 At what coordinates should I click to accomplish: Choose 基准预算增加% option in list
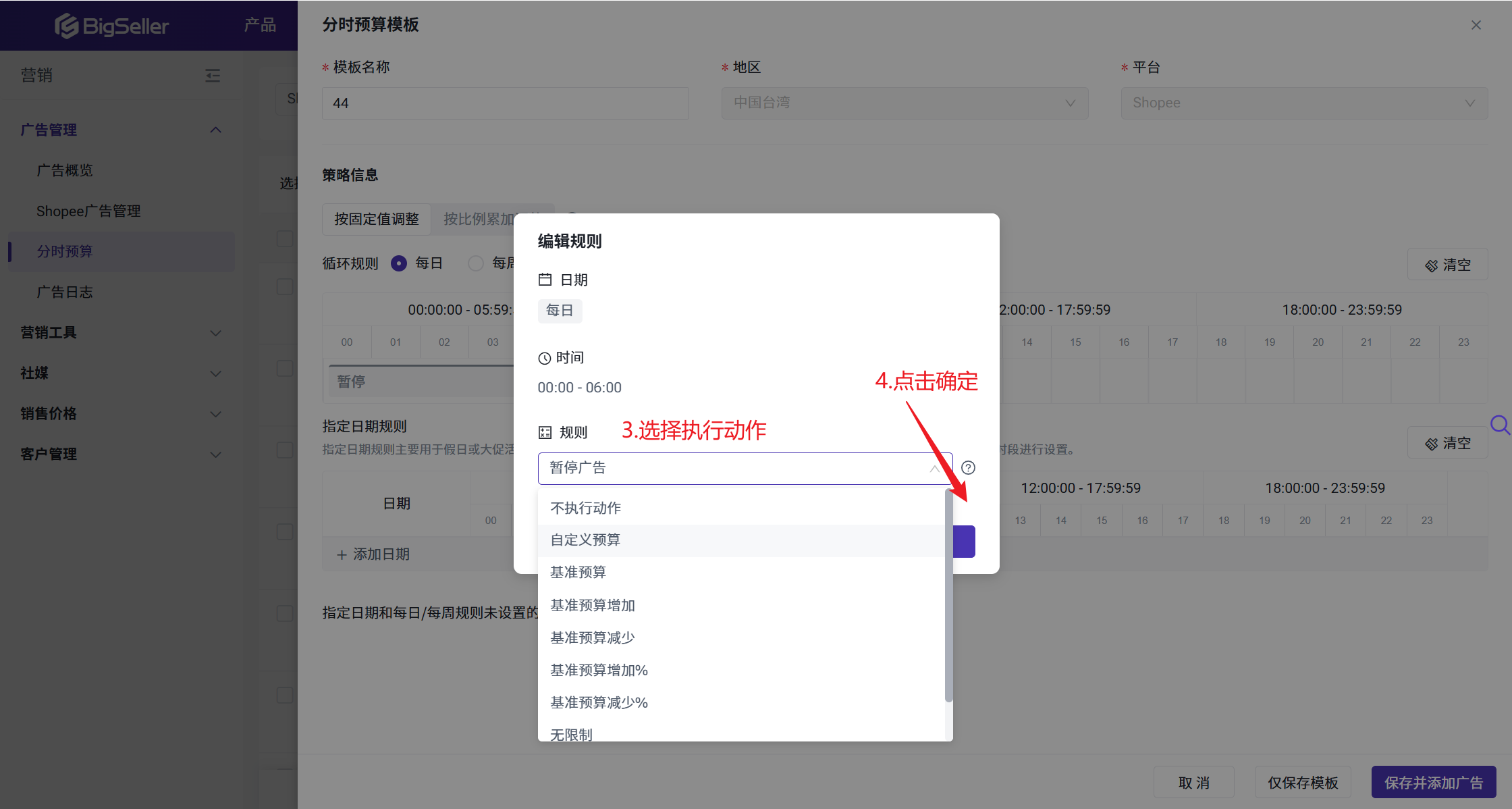click(x=599, y=670)
